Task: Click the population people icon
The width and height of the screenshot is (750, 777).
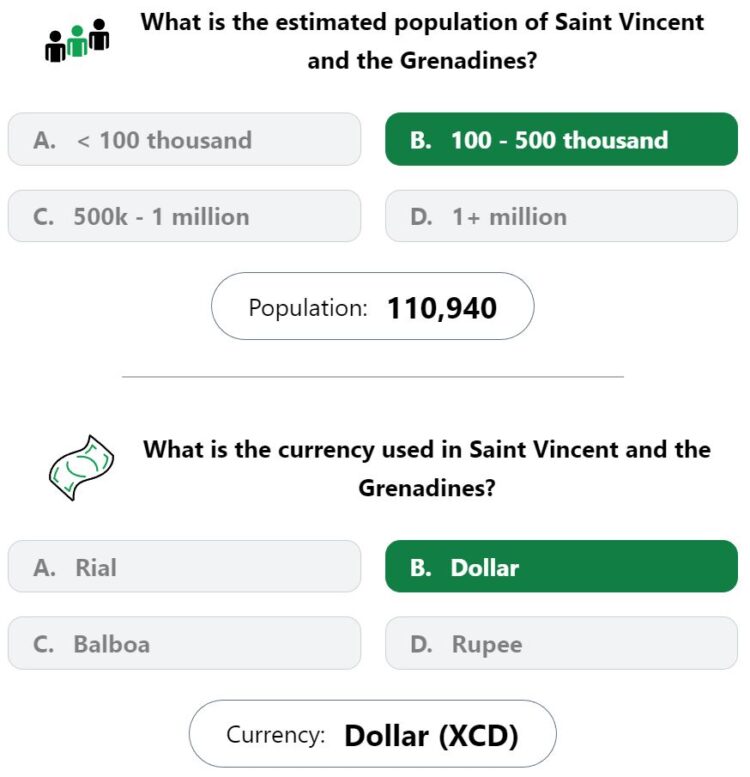Action: [77, 41]
